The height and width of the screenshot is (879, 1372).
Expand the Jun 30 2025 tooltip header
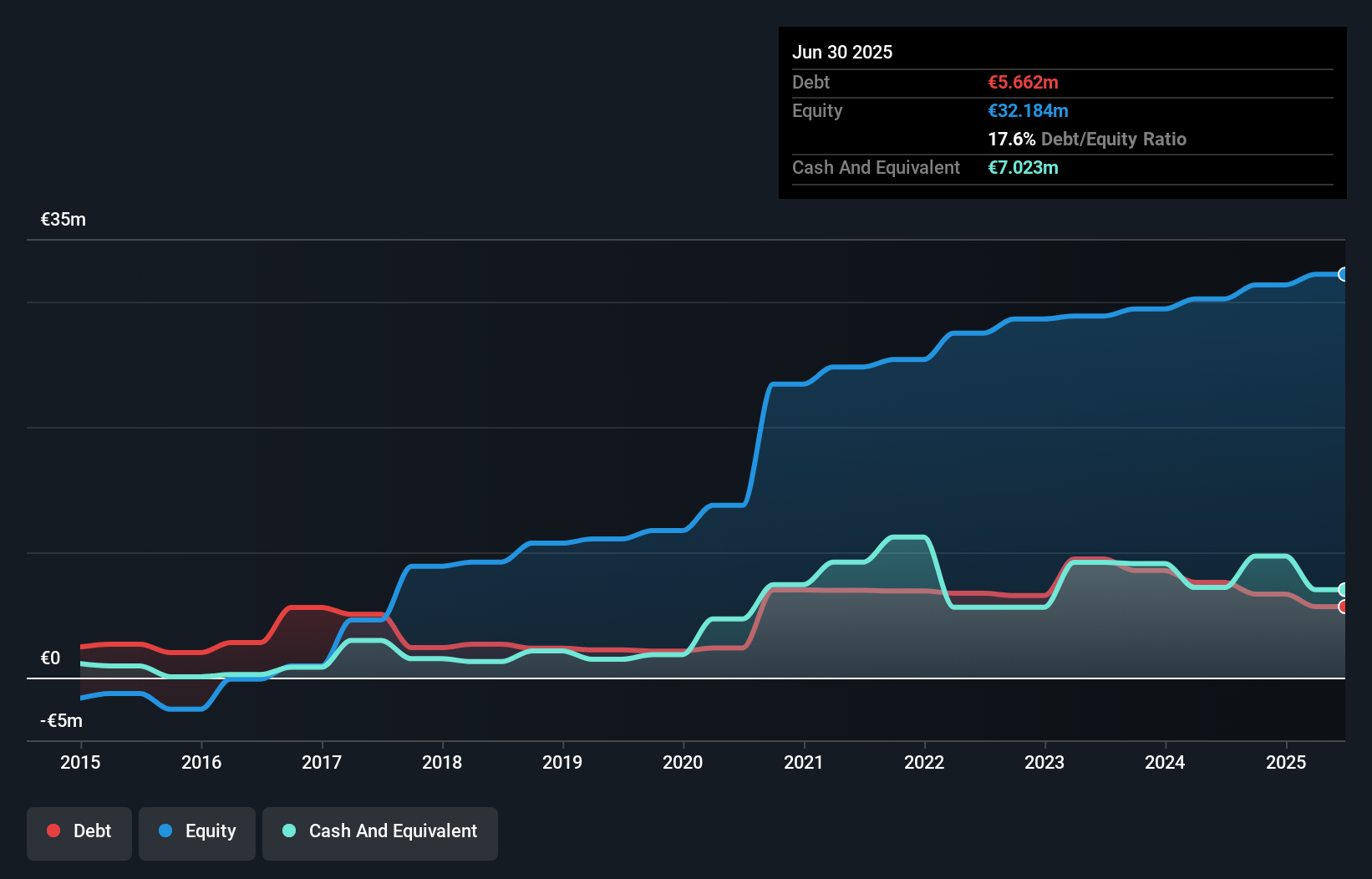click(x=842, y=52)
